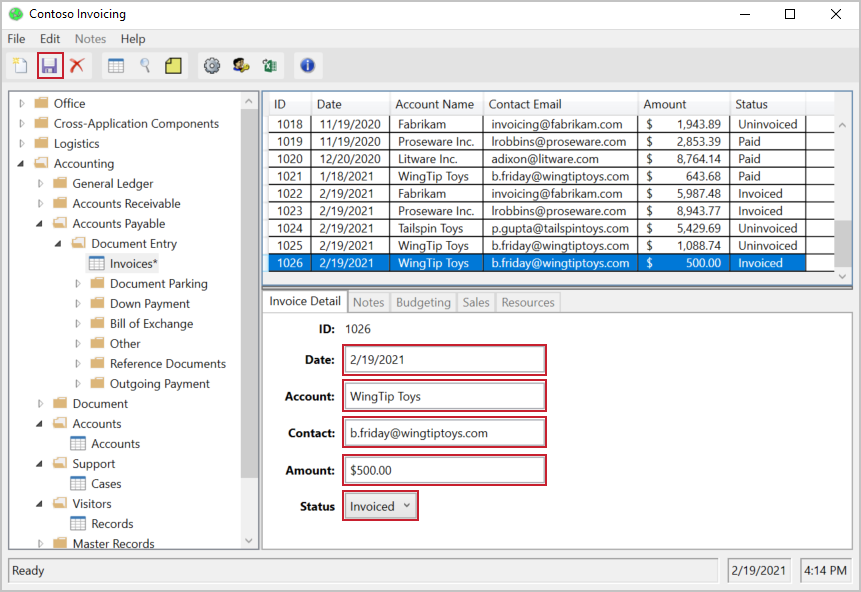This screenshot has height=592, width=861.
Task: Open the File menu
Action: tap(16, 39)
